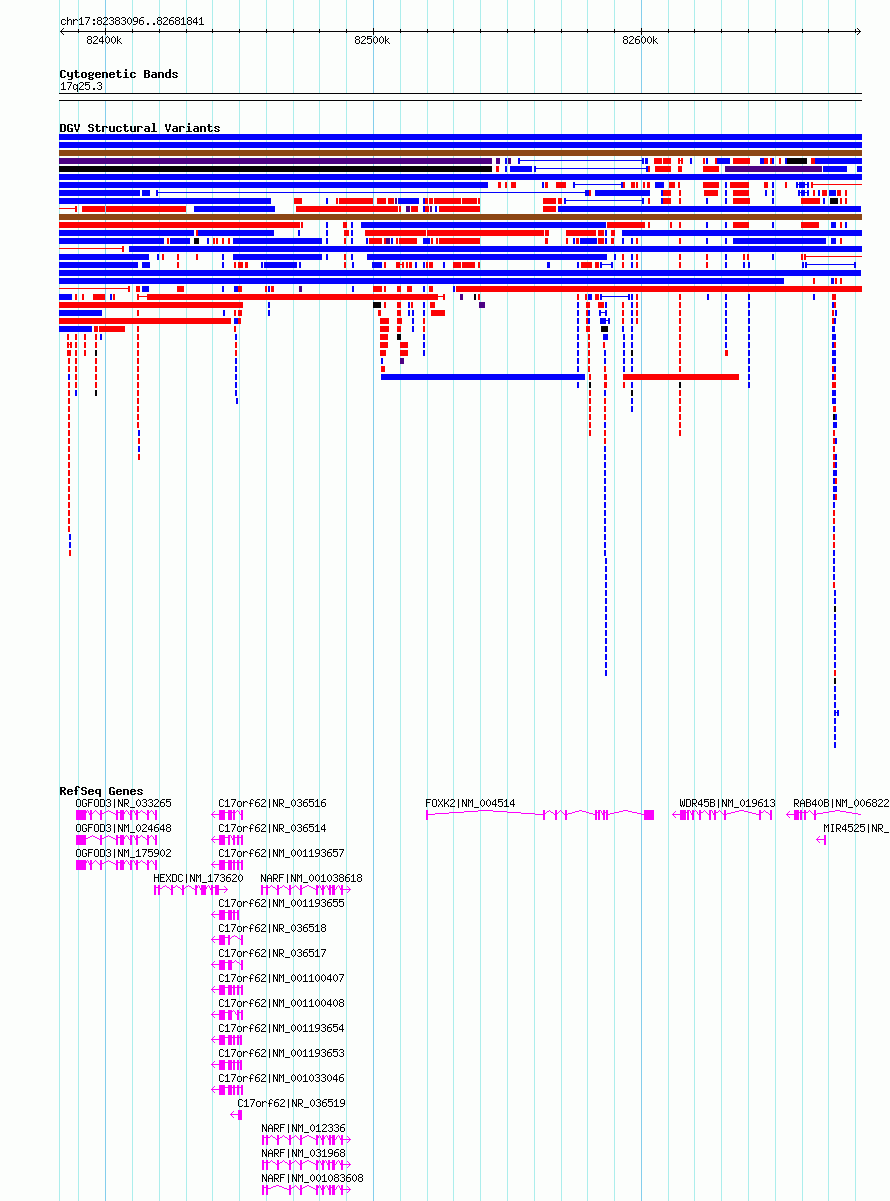Screen dimensions: 890x1201
Task: Click the FOXK2|NM_004514 gene label
Action: click(x=470, y=803)
